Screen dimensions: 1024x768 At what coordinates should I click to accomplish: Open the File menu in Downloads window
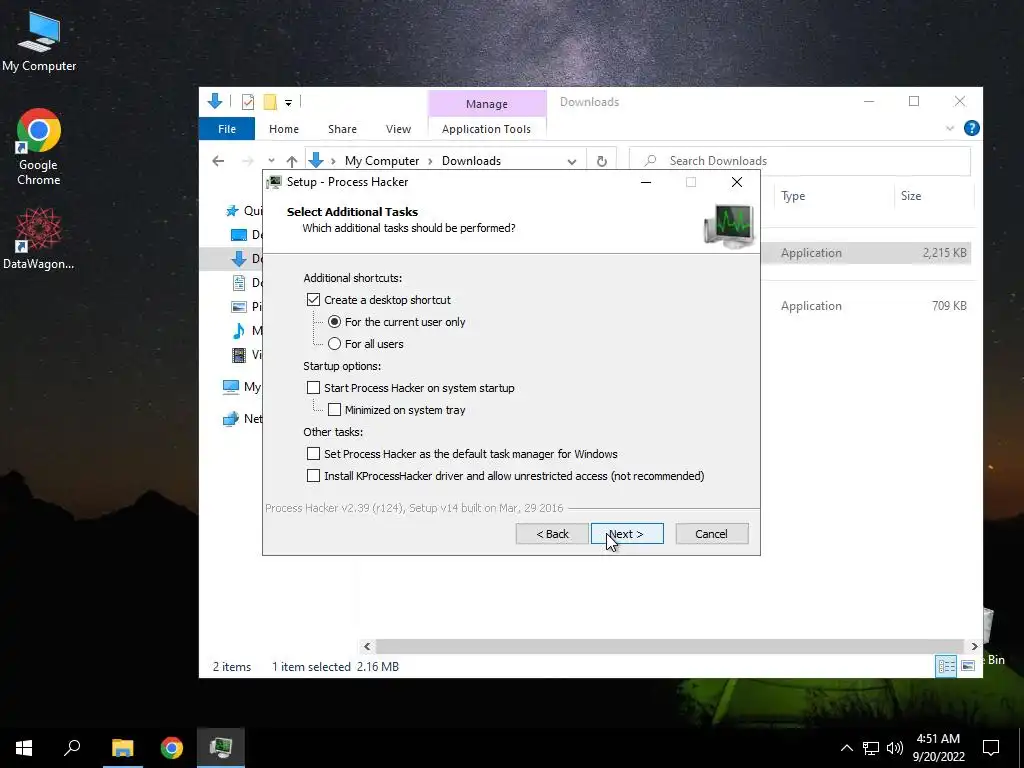(x=227, y=129)
